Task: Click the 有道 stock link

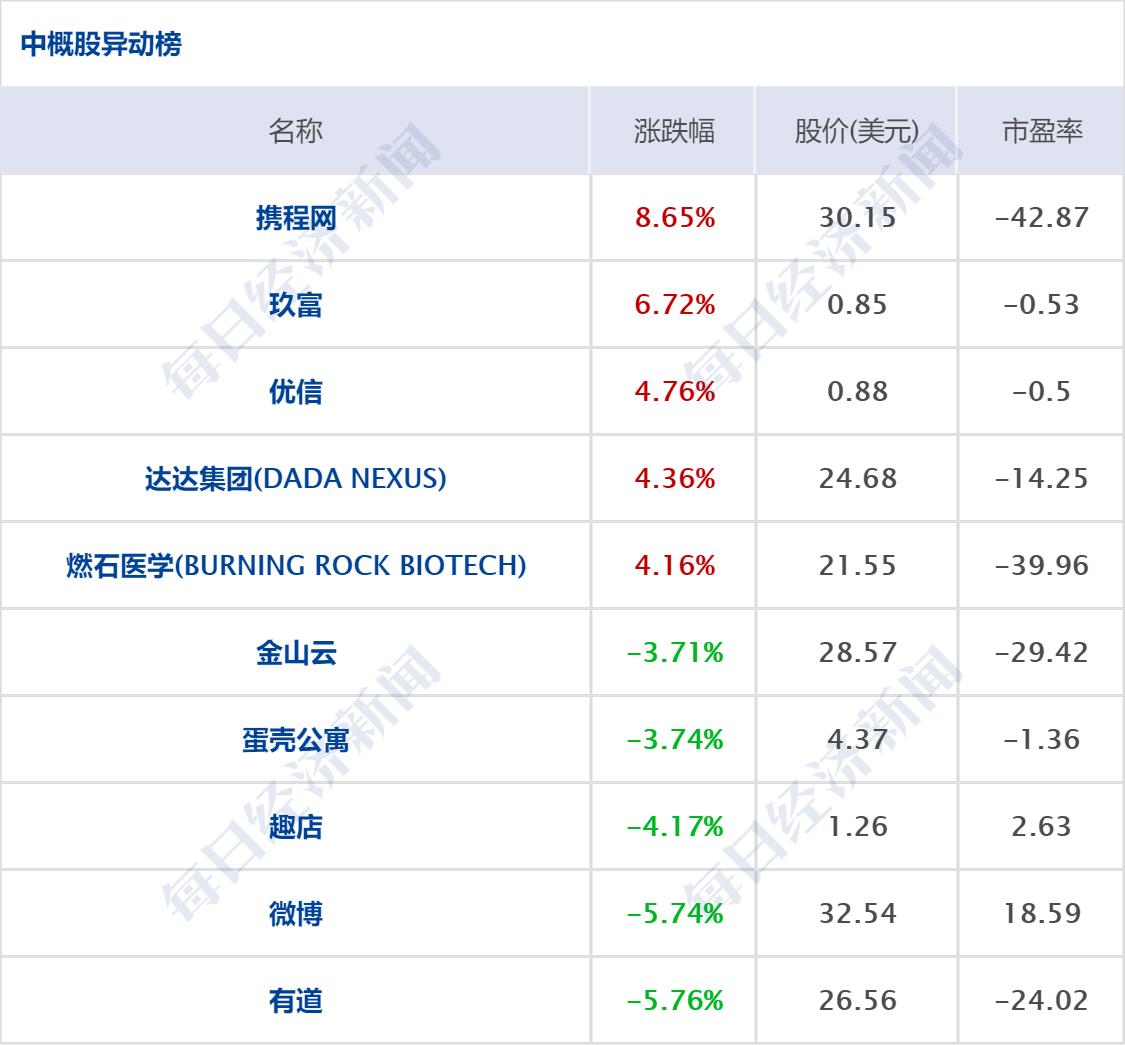Action: [x=296, y=1001]
